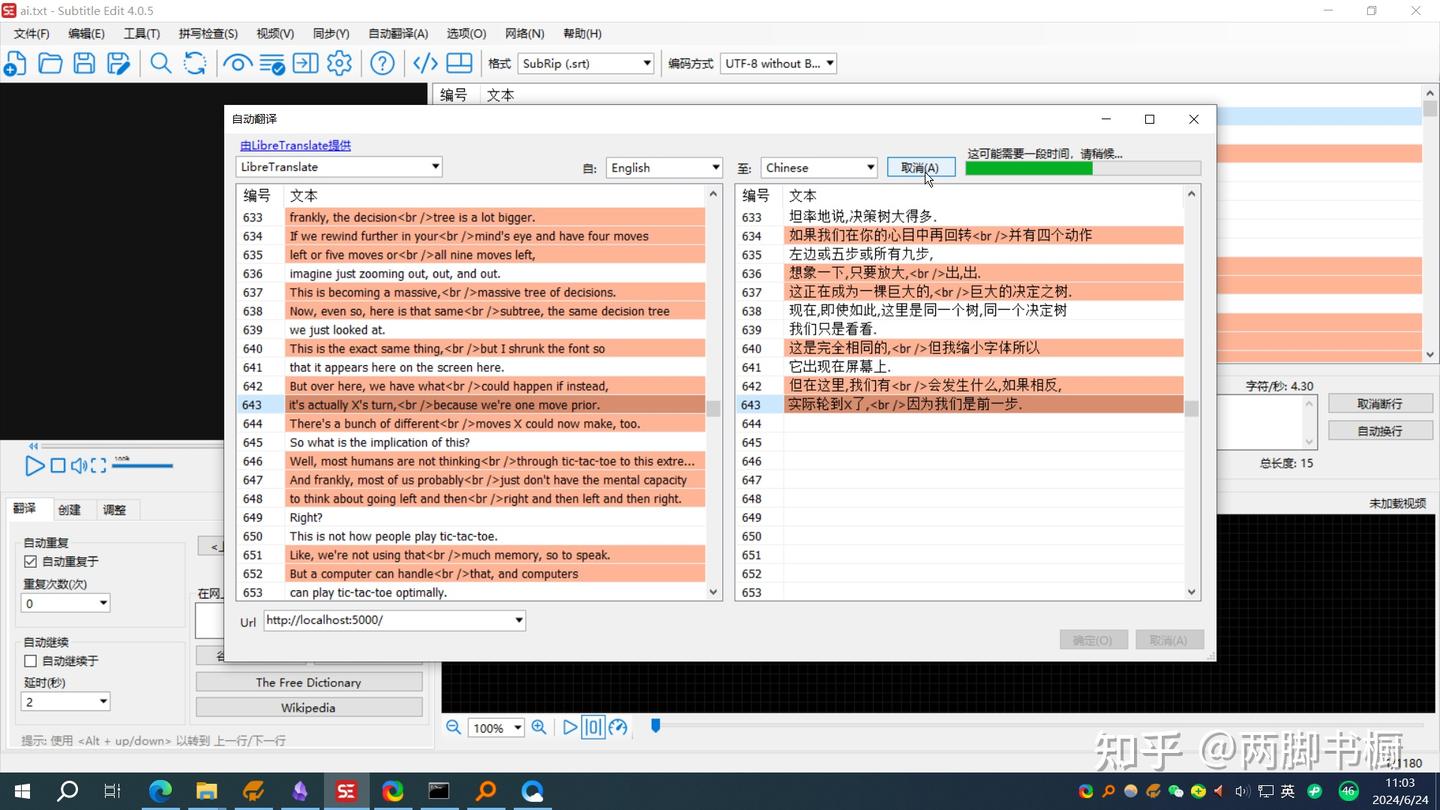This screenshot has width=1440, height=810.
Task: Click the waveform speedometer icon
Action: coord(618,728)
